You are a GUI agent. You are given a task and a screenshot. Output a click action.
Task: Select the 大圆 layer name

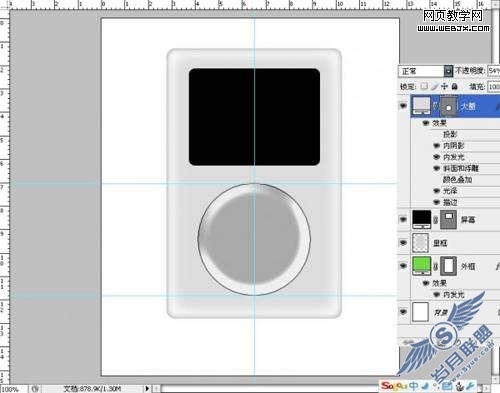(468, 106)
